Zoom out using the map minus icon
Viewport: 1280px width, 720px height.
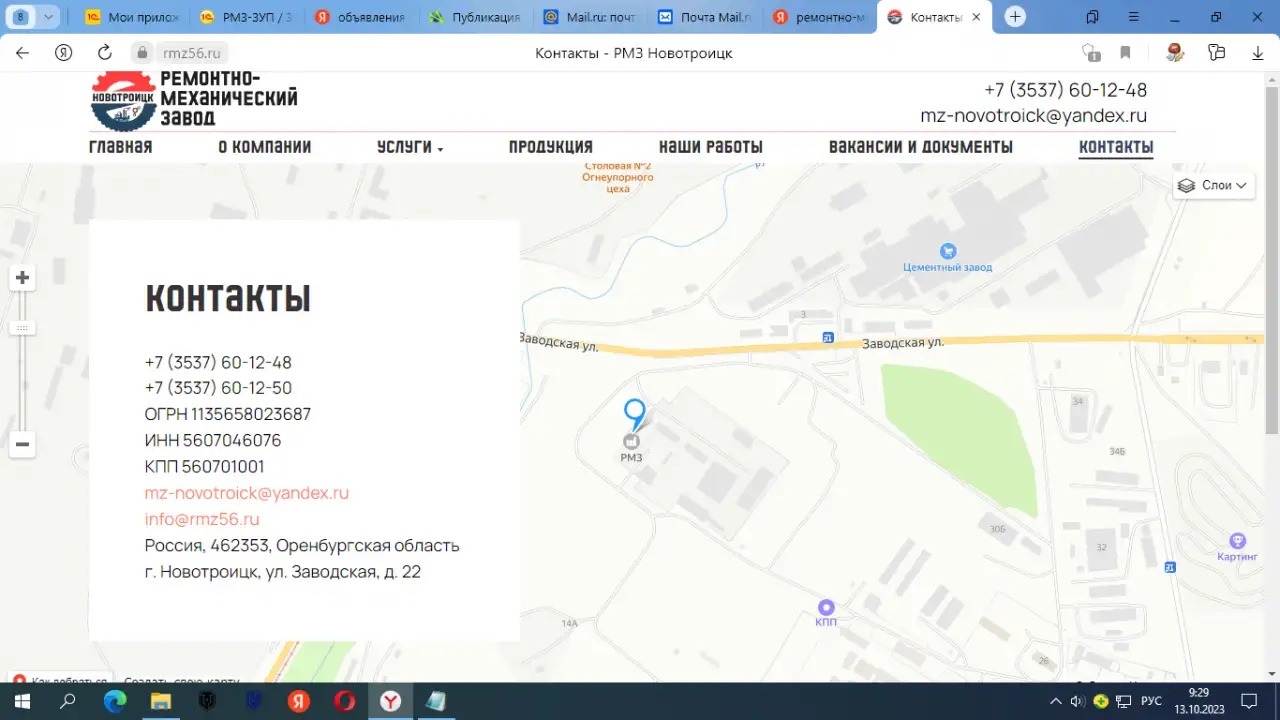click(22, 444)
